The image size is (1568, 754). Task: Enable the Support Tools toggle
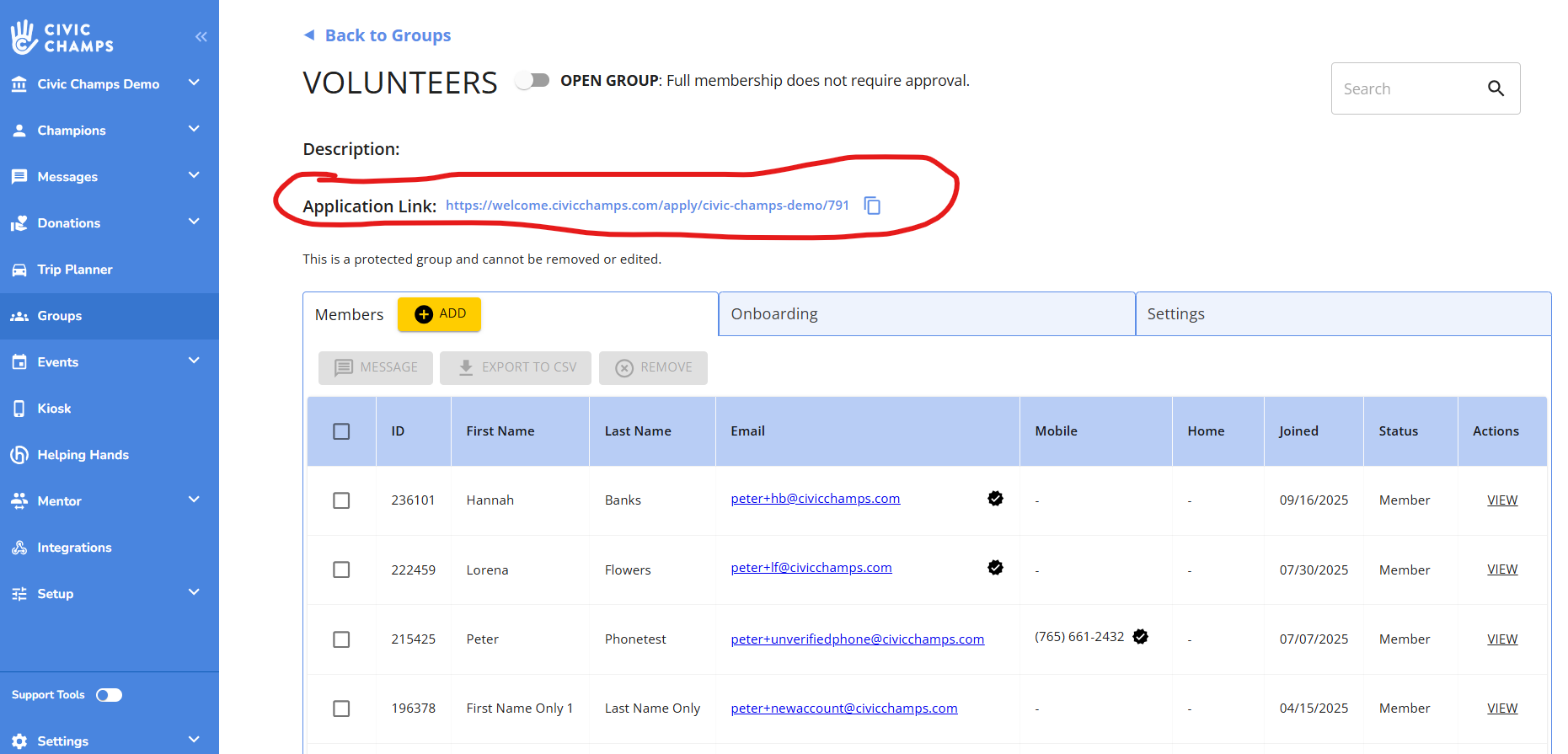pos(109,695)
